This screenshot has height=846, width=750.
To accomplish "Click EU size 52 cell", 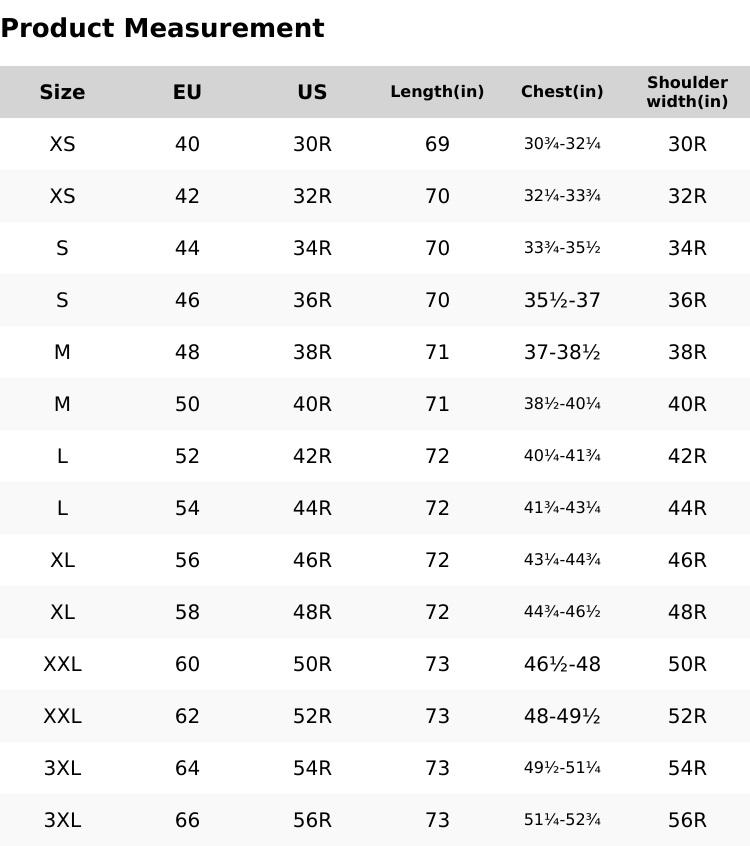I will click(x=187, y=456).
